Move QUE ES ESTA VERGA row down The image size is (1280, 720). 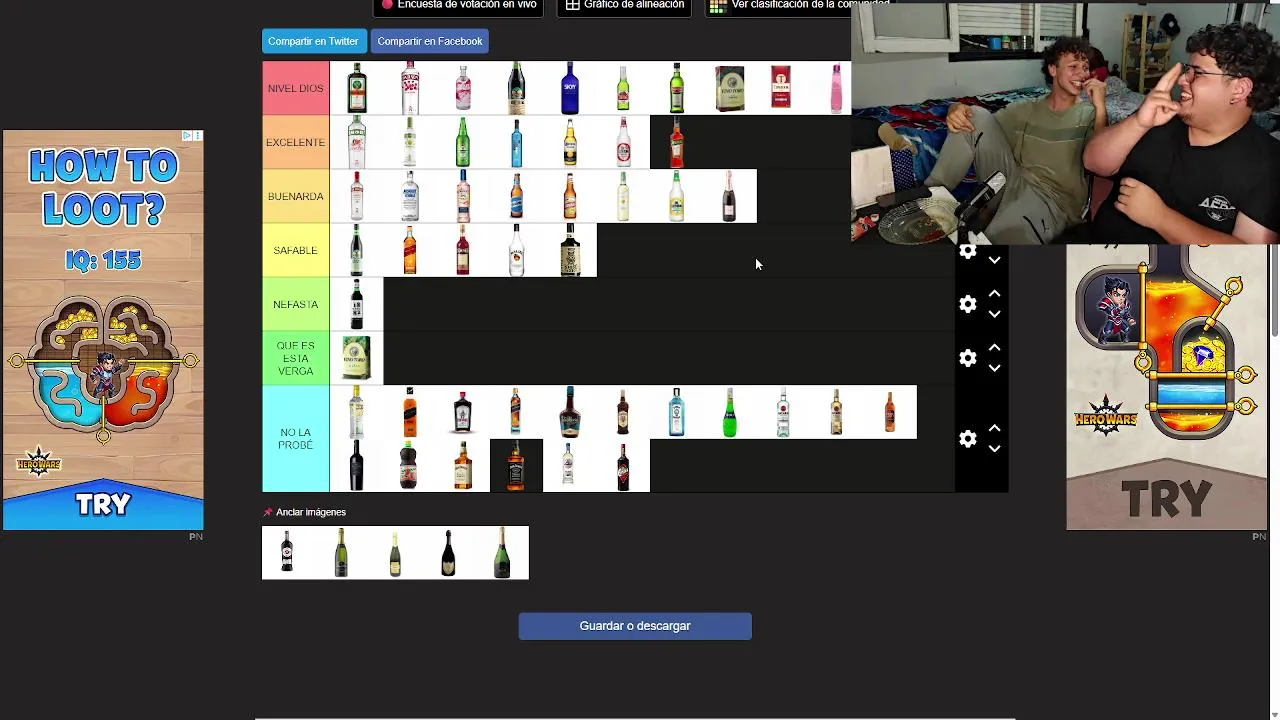[x=994, y=368]
